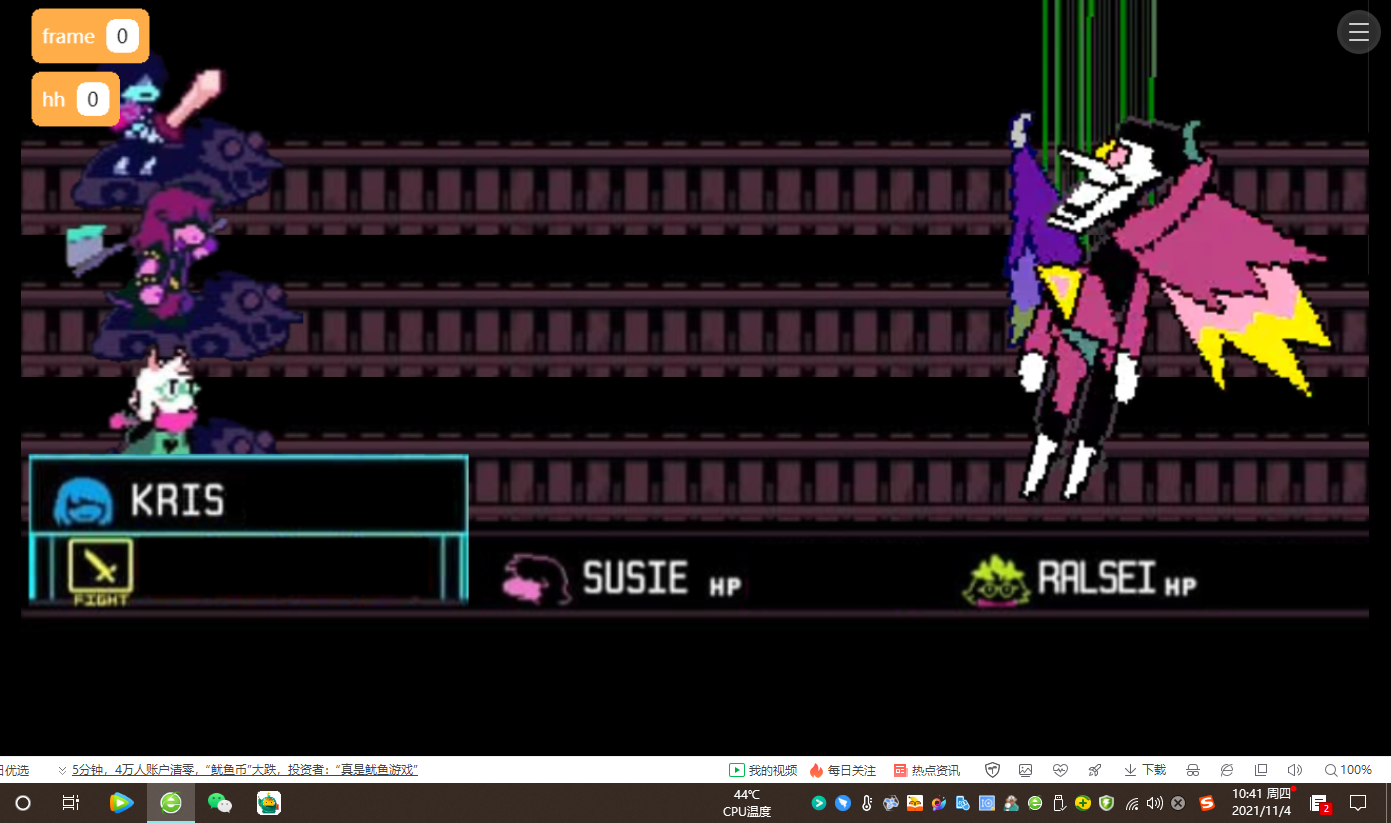Click the hh variable monitor

pos(76,99)
